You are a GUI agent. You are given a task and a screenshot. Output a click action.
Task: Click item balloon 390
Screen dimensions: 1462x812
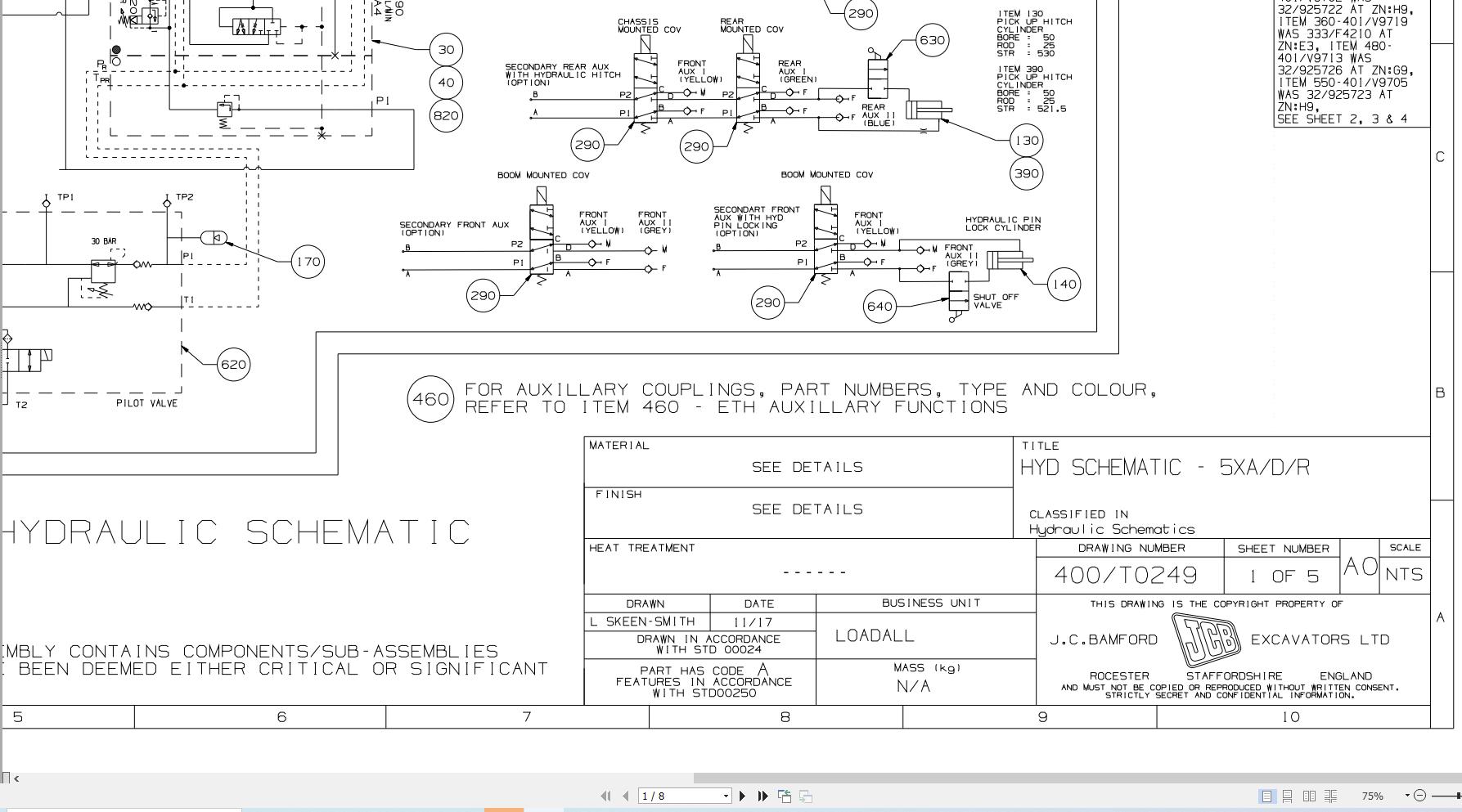pos(1026,173)
